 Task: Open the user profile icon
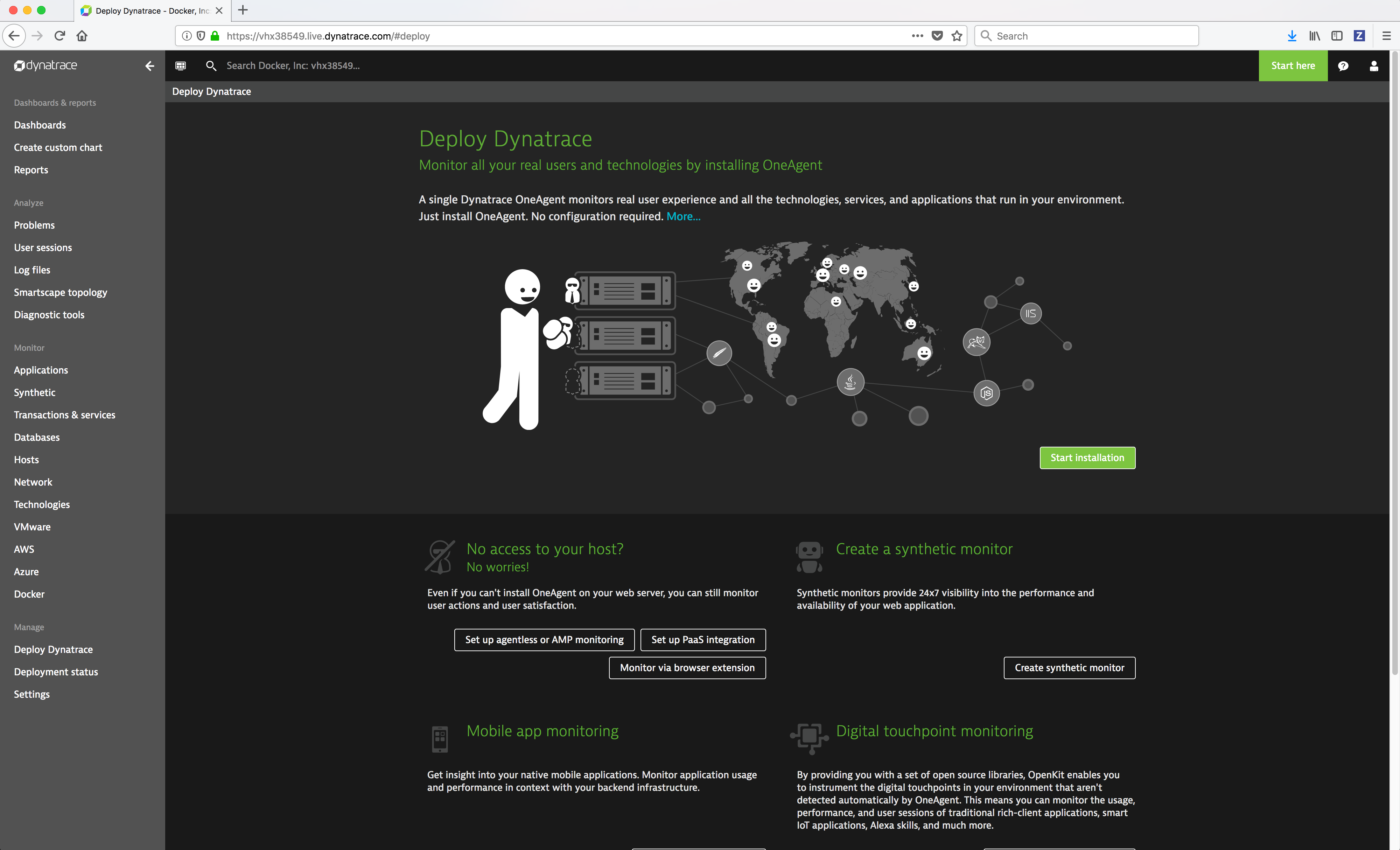(1374, 66)
